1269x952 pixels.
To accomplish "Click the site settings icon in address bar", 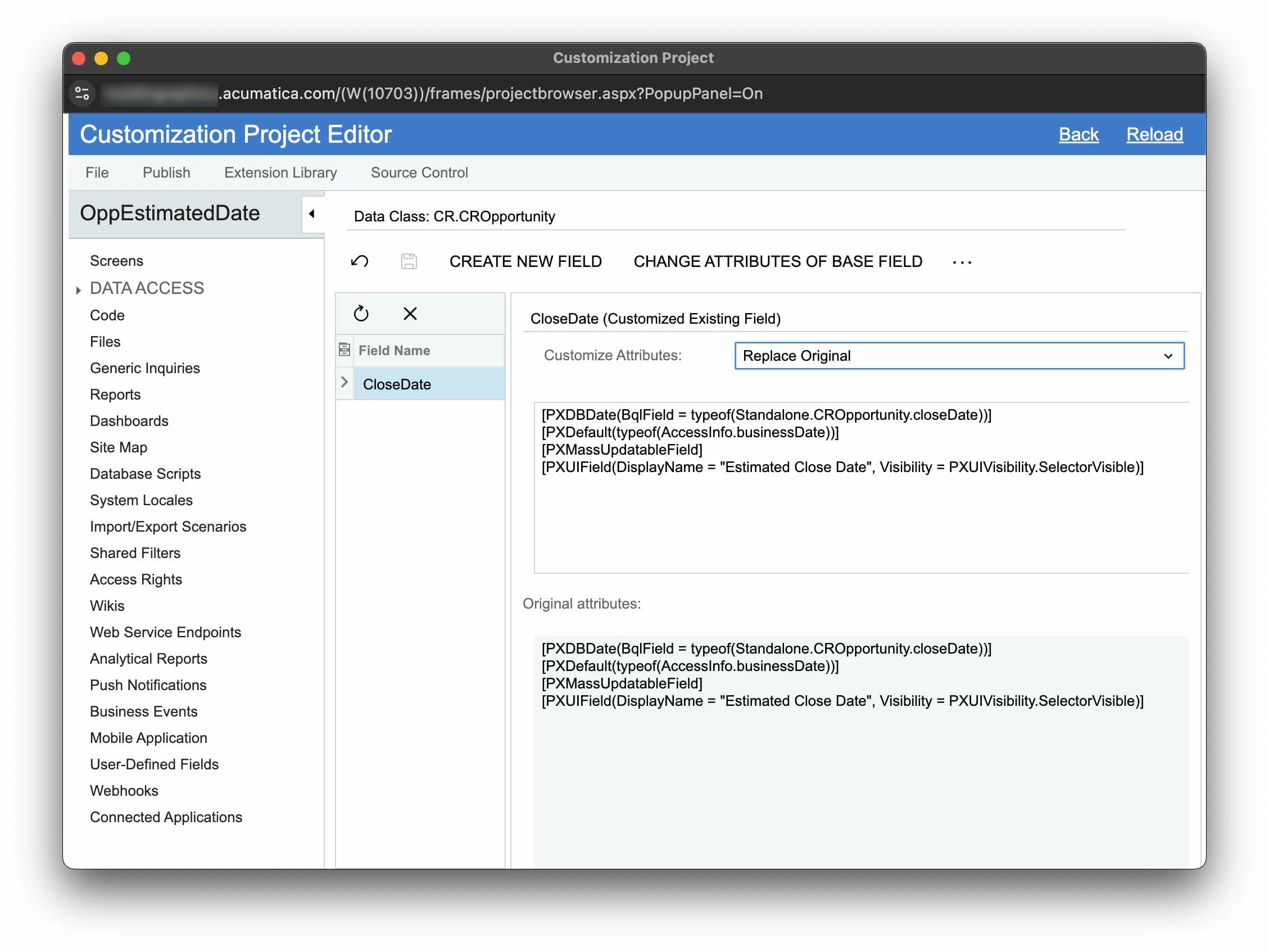I will coord(83,93).
